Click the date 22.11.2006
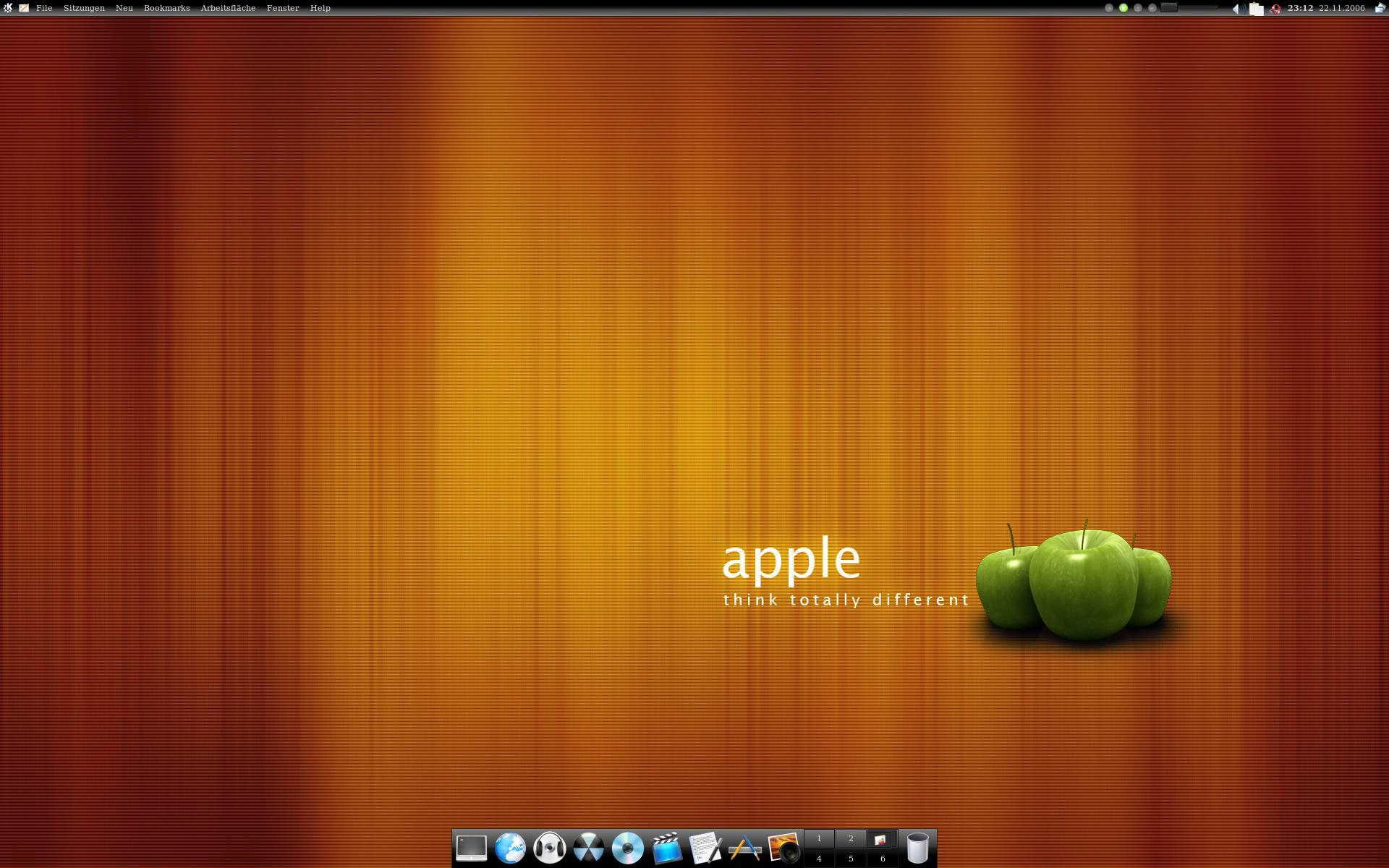Image resolution: width=1389 pixels, height=868 pixels. pyautogui.click(x=1341, y=8)
